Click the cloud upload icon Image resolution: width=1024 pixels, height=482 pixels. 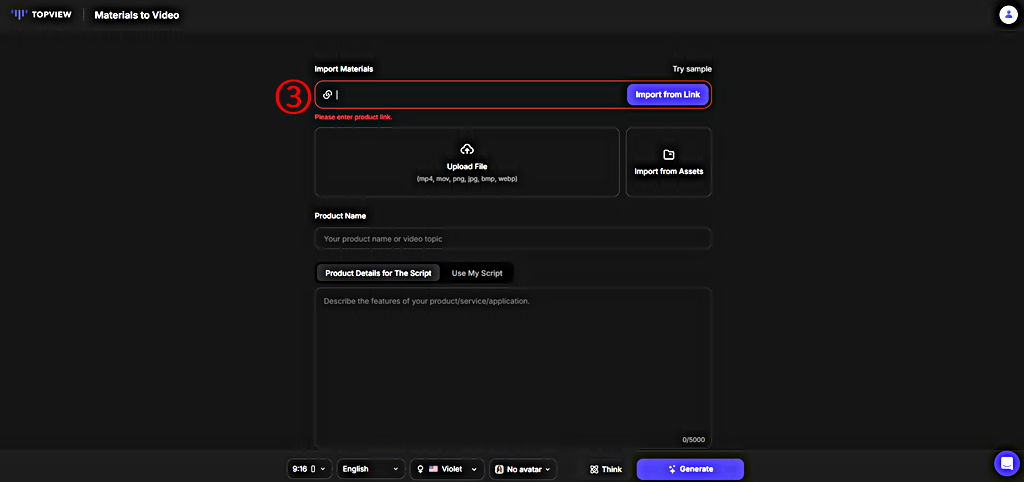pyautogui.click(x=467, y=149)
